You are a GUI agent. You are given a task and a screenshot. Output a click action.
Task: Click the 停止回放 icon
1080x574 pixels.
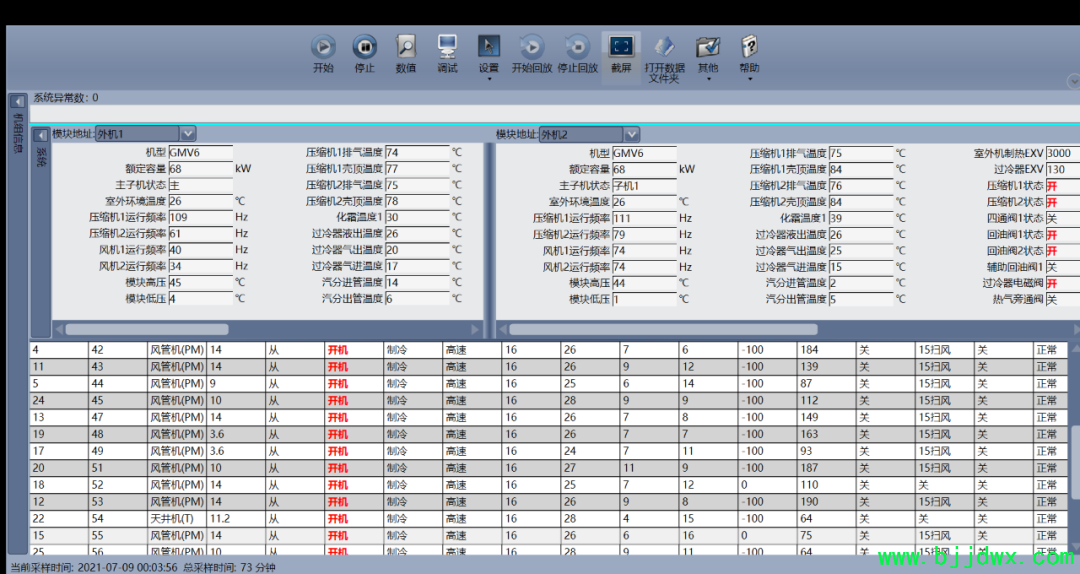(x=577, y=47)
